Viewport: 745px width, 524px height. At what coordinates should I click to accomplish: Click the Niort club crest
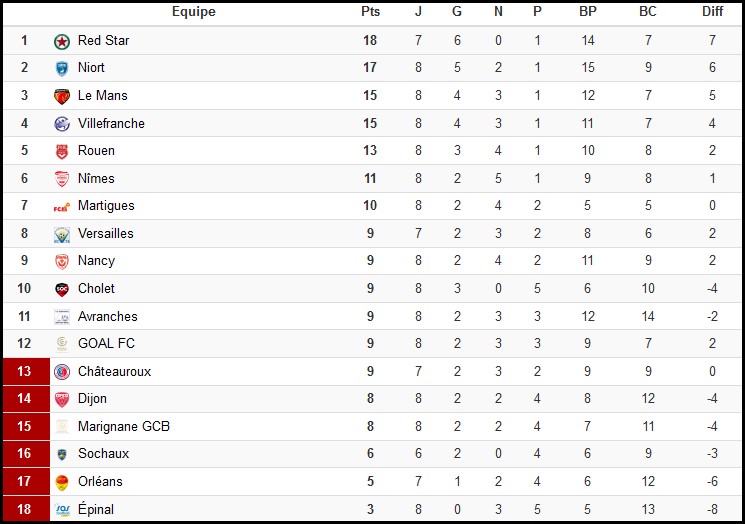(62, 69)
